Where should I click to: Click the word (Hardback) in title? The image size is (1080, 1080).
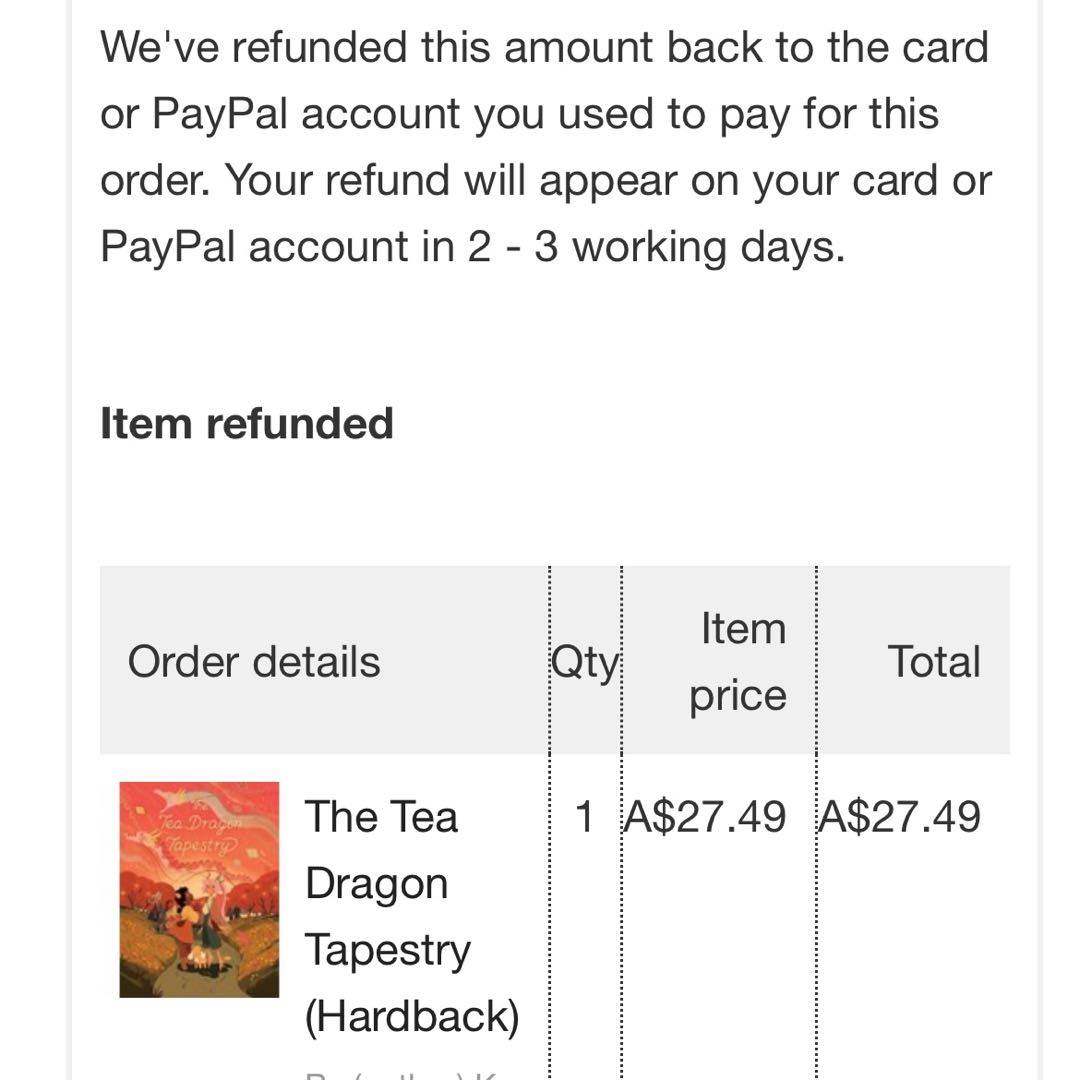click(412, 1017)
